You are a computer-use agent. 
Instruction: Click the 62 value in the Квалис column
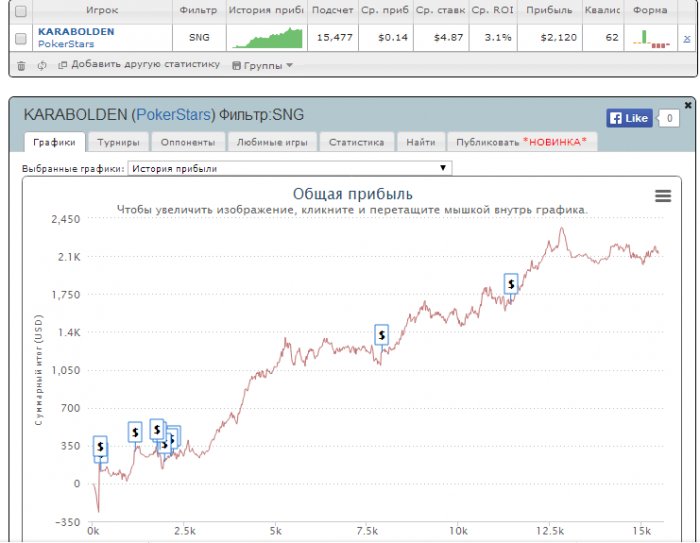(x=612, y=38)
